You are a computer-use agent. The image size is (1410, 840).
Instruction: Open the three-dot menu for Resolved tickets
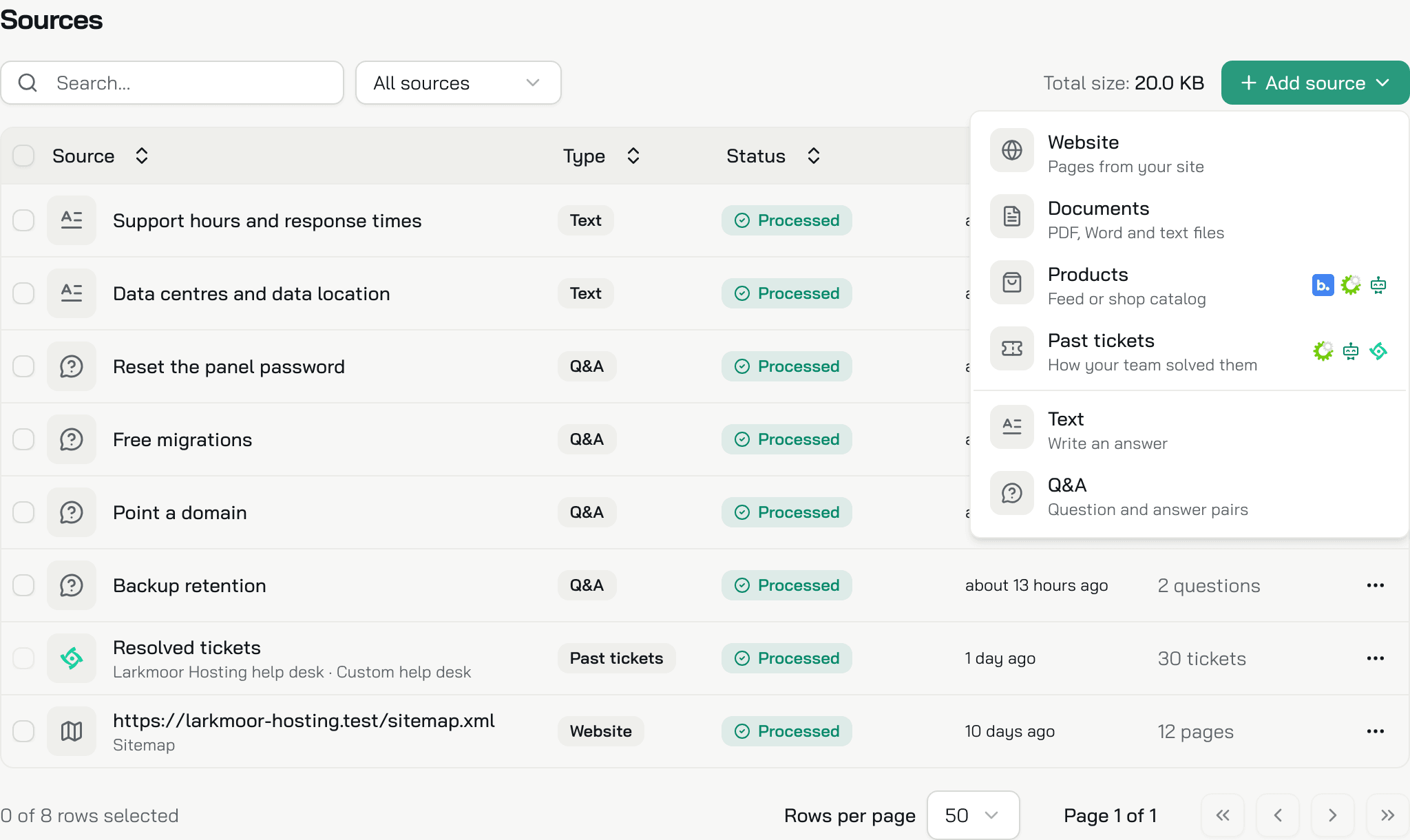(x=1376, y=658)
